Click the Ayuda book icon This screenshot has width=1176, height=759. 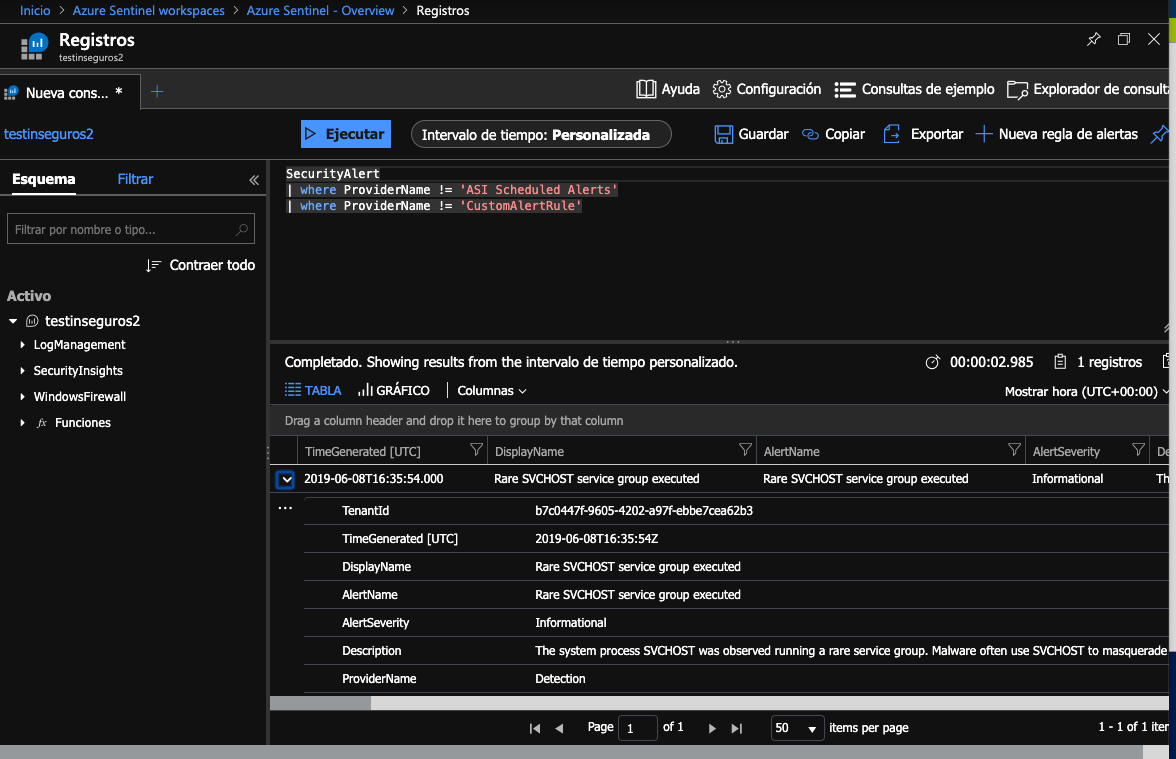coord(646,89)
